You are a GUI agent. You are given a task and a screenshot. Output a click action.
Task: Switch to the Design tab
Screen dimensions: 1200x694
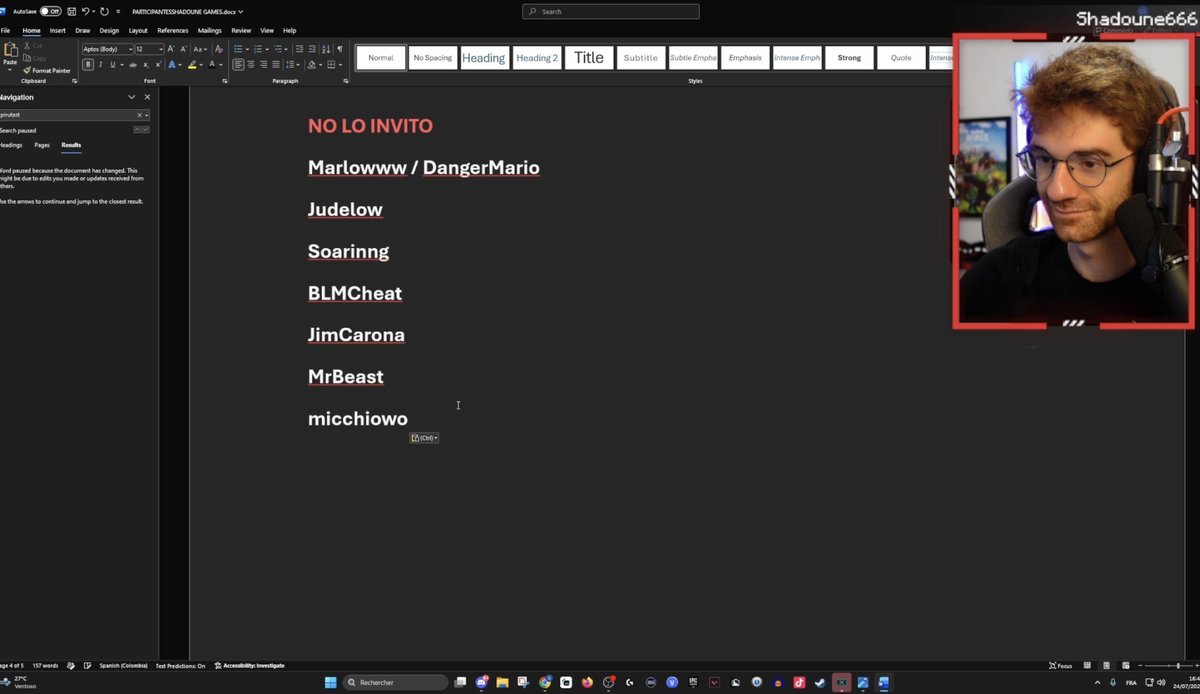pyautogui.click(x=109, y=30)
